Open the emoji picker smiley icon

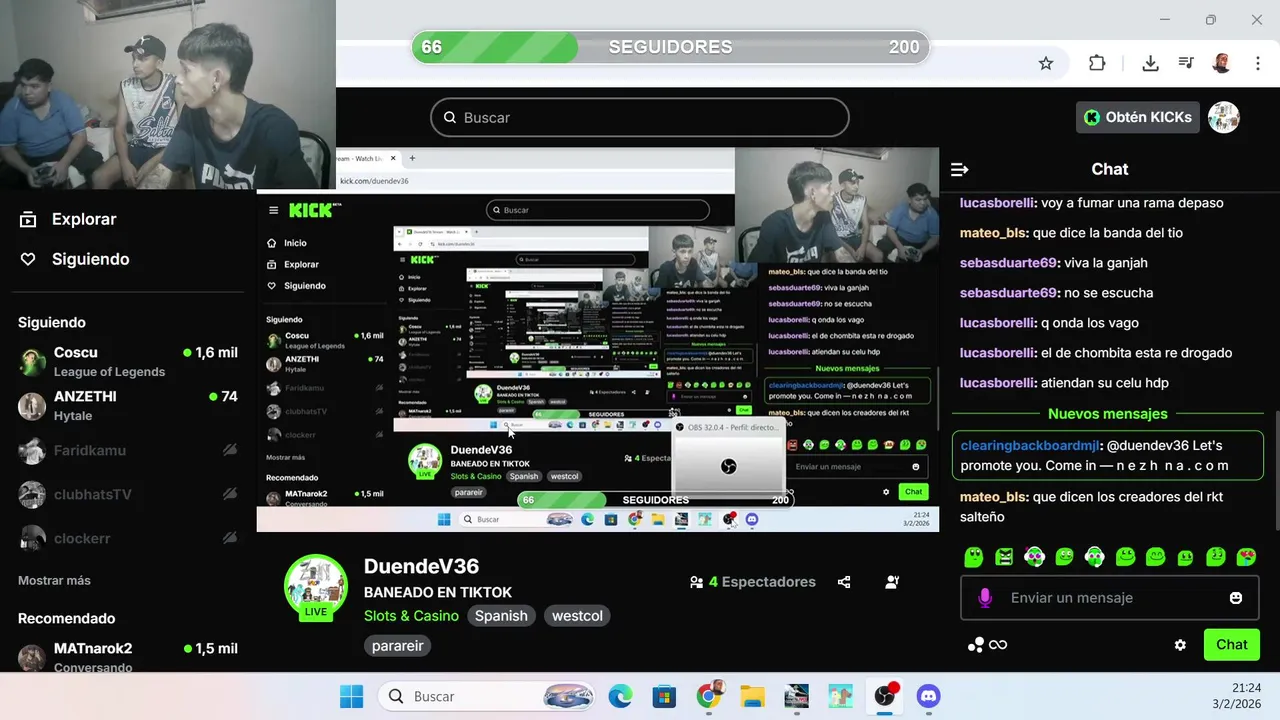click(1236, 598)
